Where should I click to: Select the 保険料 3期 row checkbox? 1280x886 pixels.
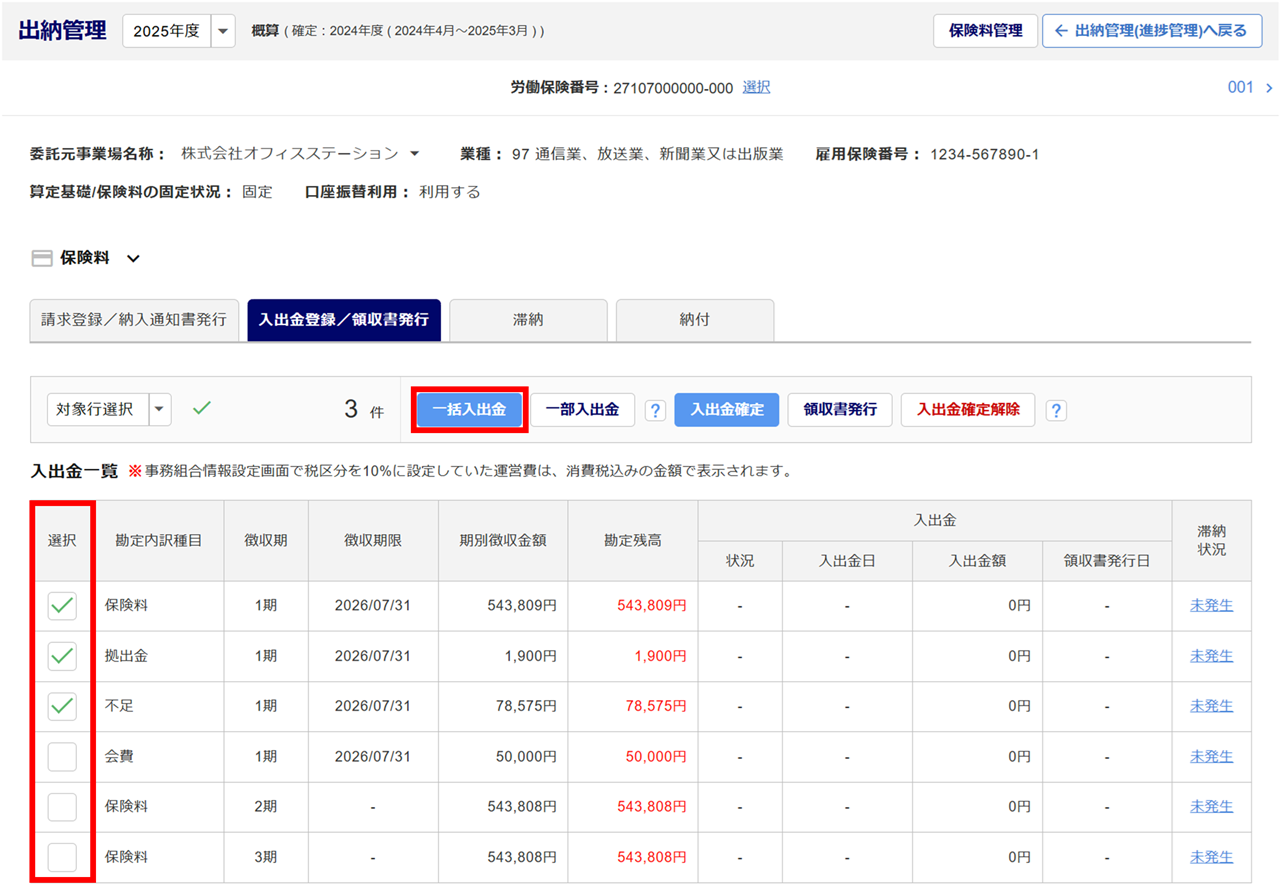pos(62,857)
